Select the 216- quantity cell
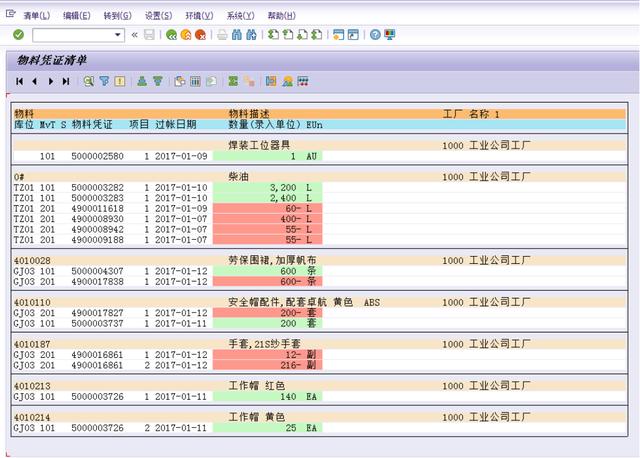 [268, 365]
